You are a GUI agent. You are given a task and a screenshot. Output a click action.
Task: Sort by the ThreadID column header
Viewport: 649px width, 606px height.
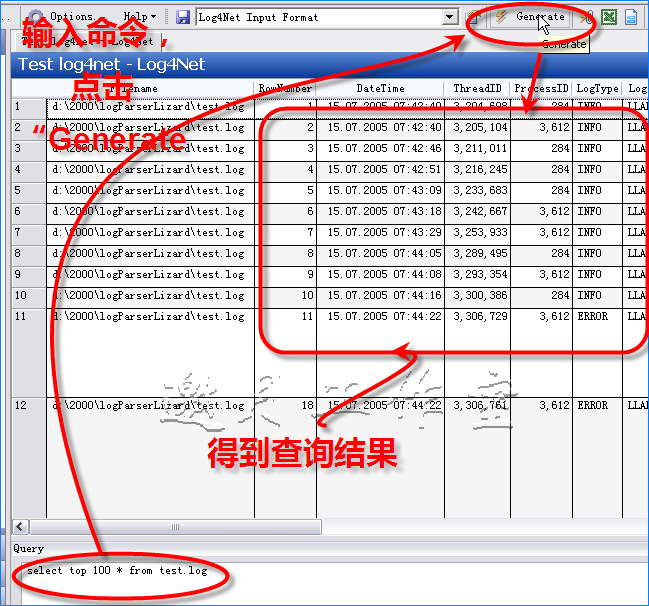(477, 88)
